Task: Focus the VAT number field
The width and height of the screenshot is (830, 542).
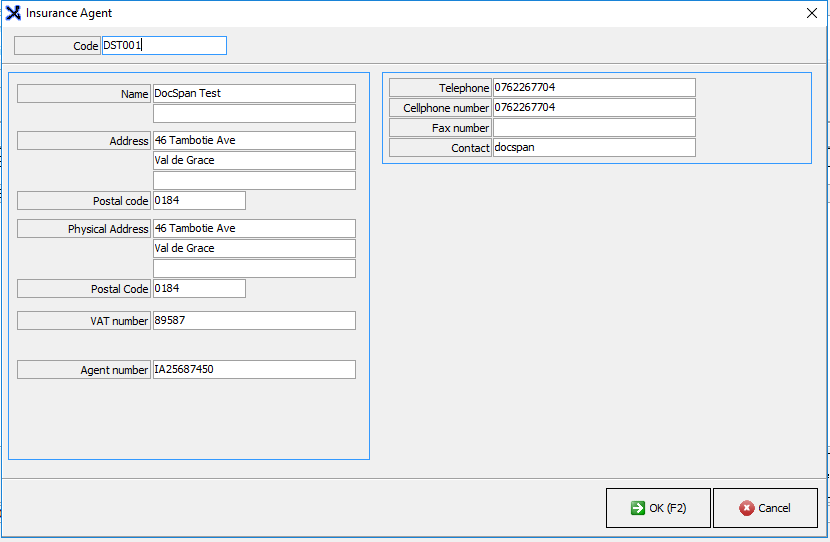Action: click(x=254, y=321)
